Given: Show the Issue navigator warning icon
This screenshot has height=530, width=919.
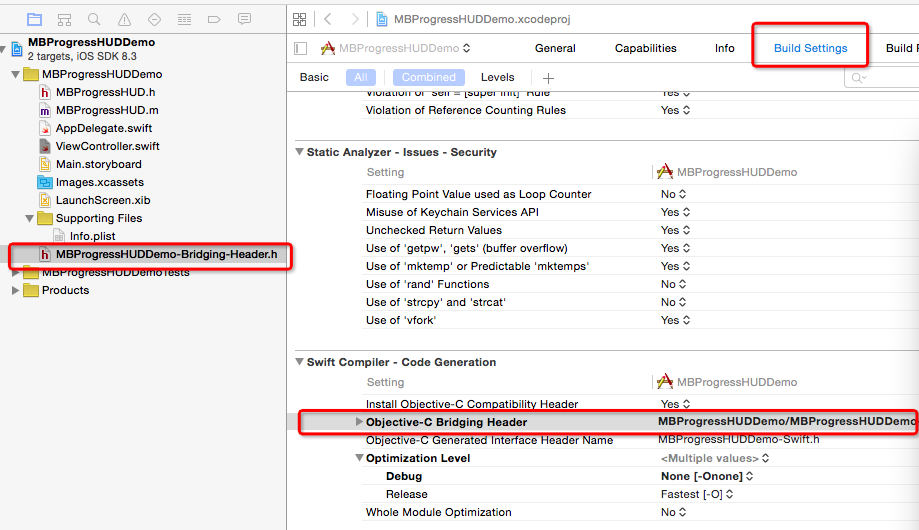Looking at the screenshot, I should click(x=124, y=19).
